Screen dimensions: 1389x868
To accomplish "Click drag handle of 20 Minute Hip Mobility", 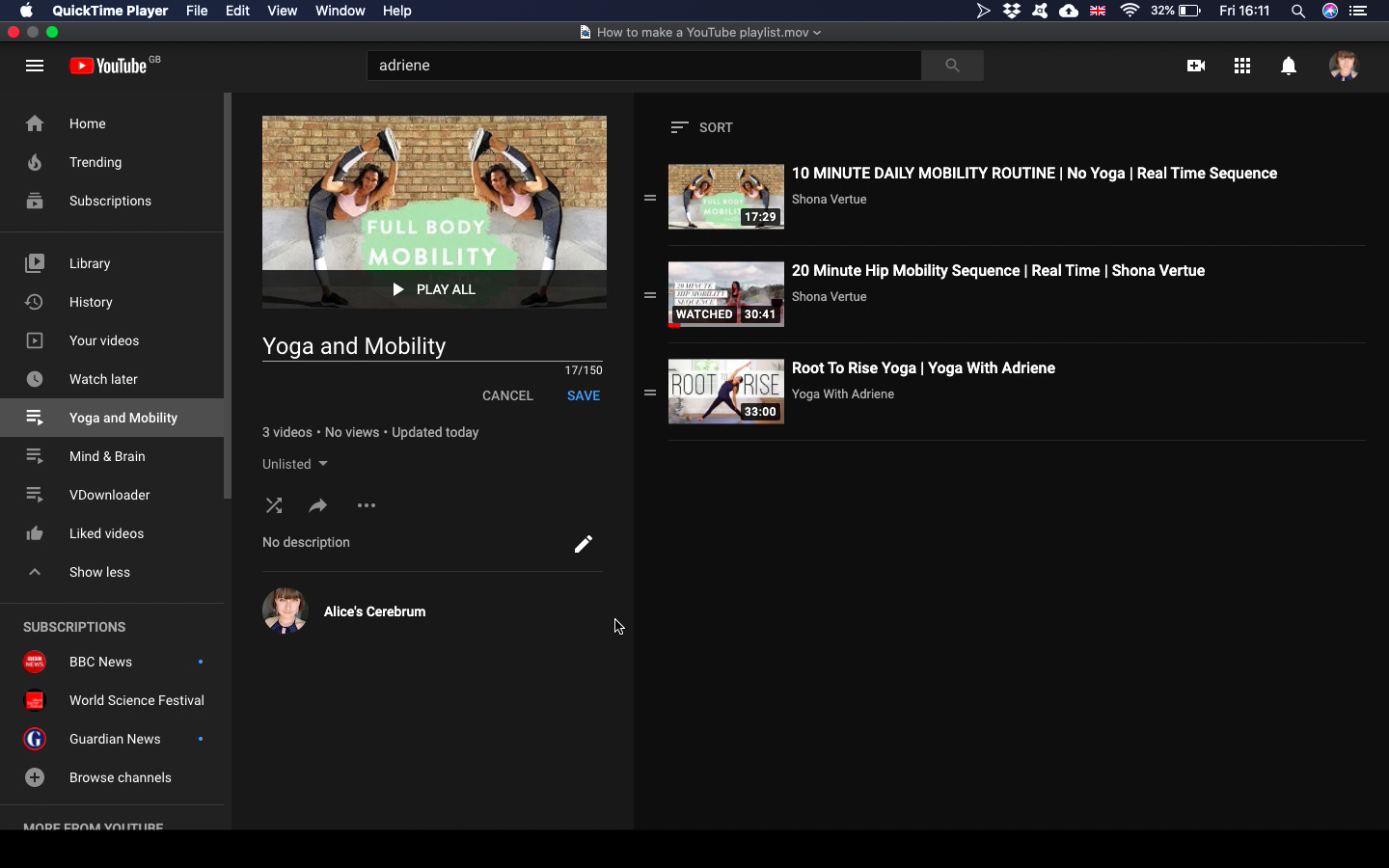I will (x=650, y=295).
